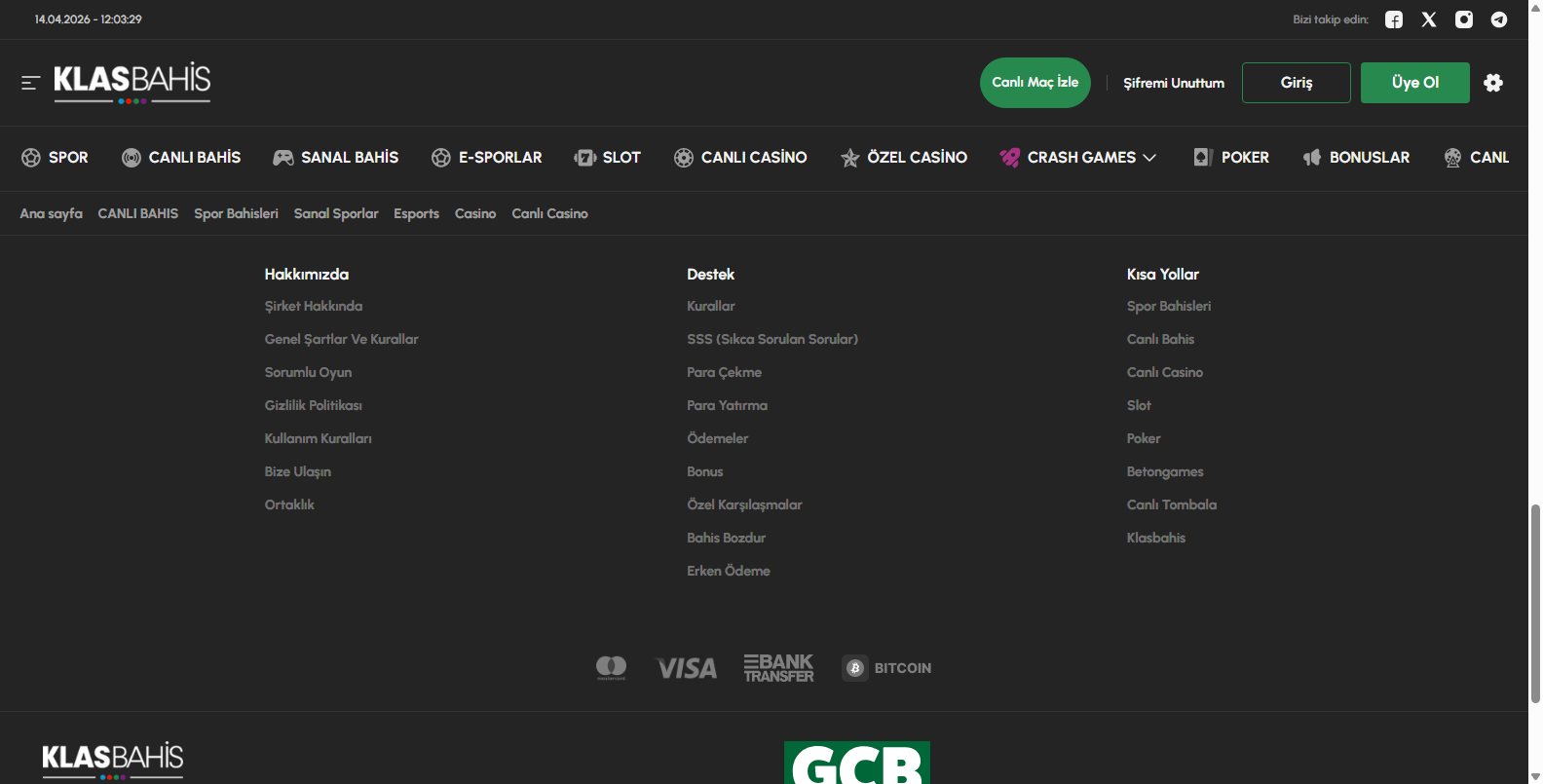Open the Para Yatırma link
This screenshot has height=784, width=1543.
pyautogui.click(x=728, y=405)
